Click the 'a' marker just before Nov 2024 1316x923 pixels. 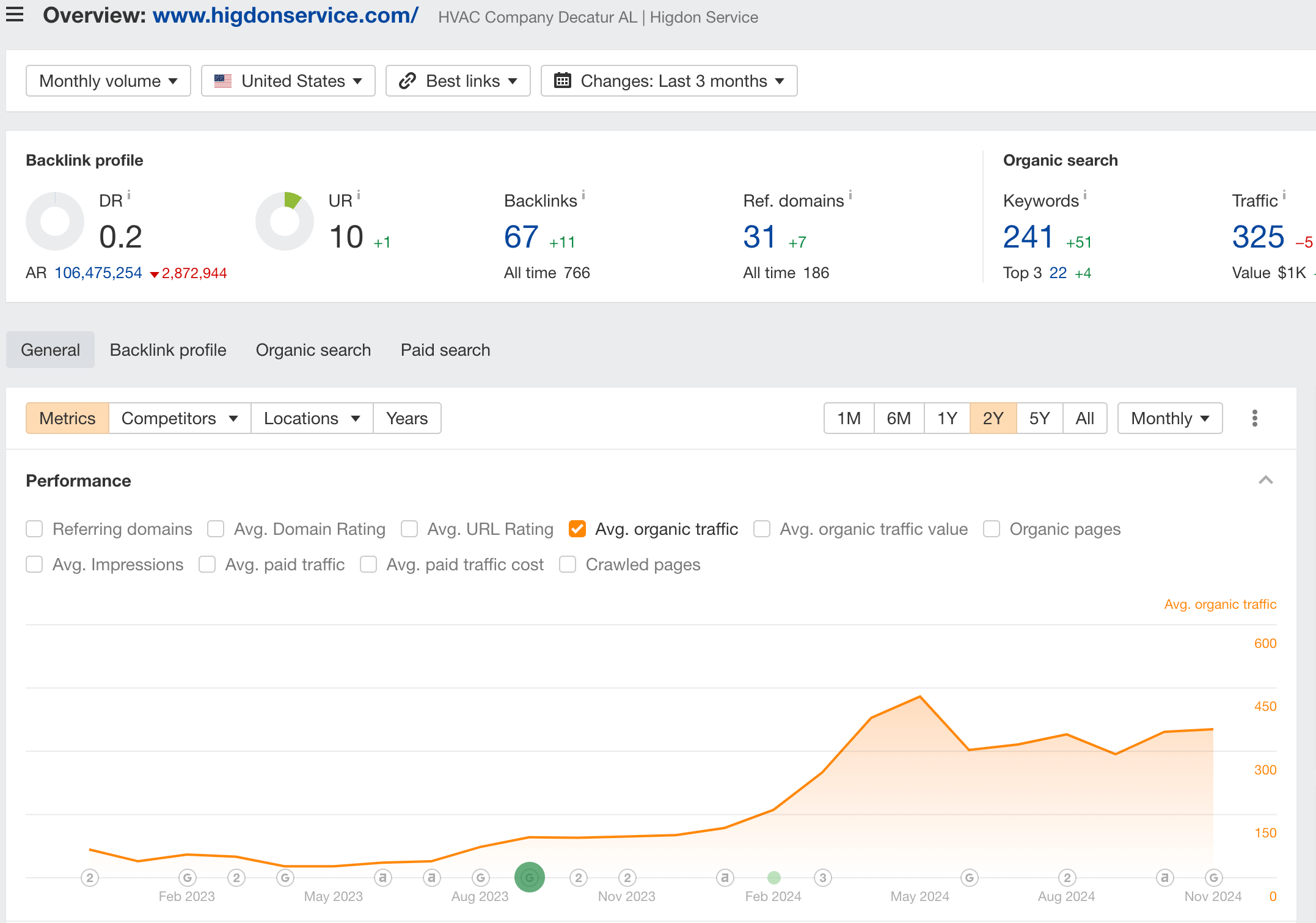tap(1165, 878)
